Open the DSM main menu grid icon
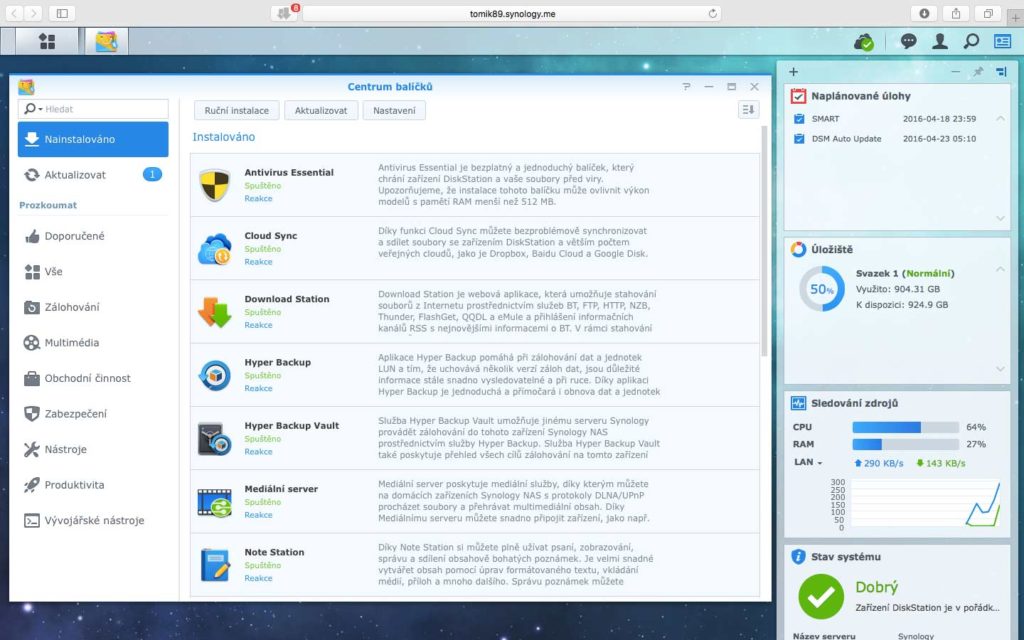 tap(47, 41)
